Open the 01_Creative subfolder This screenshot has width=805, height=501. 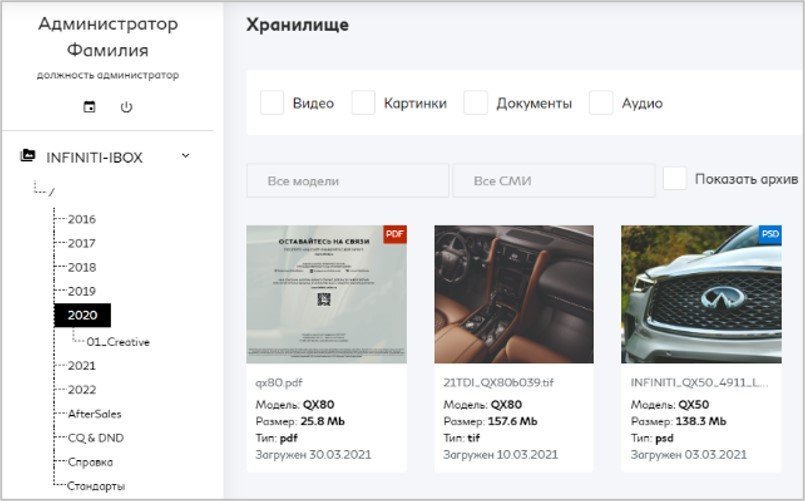pos(118,342)
